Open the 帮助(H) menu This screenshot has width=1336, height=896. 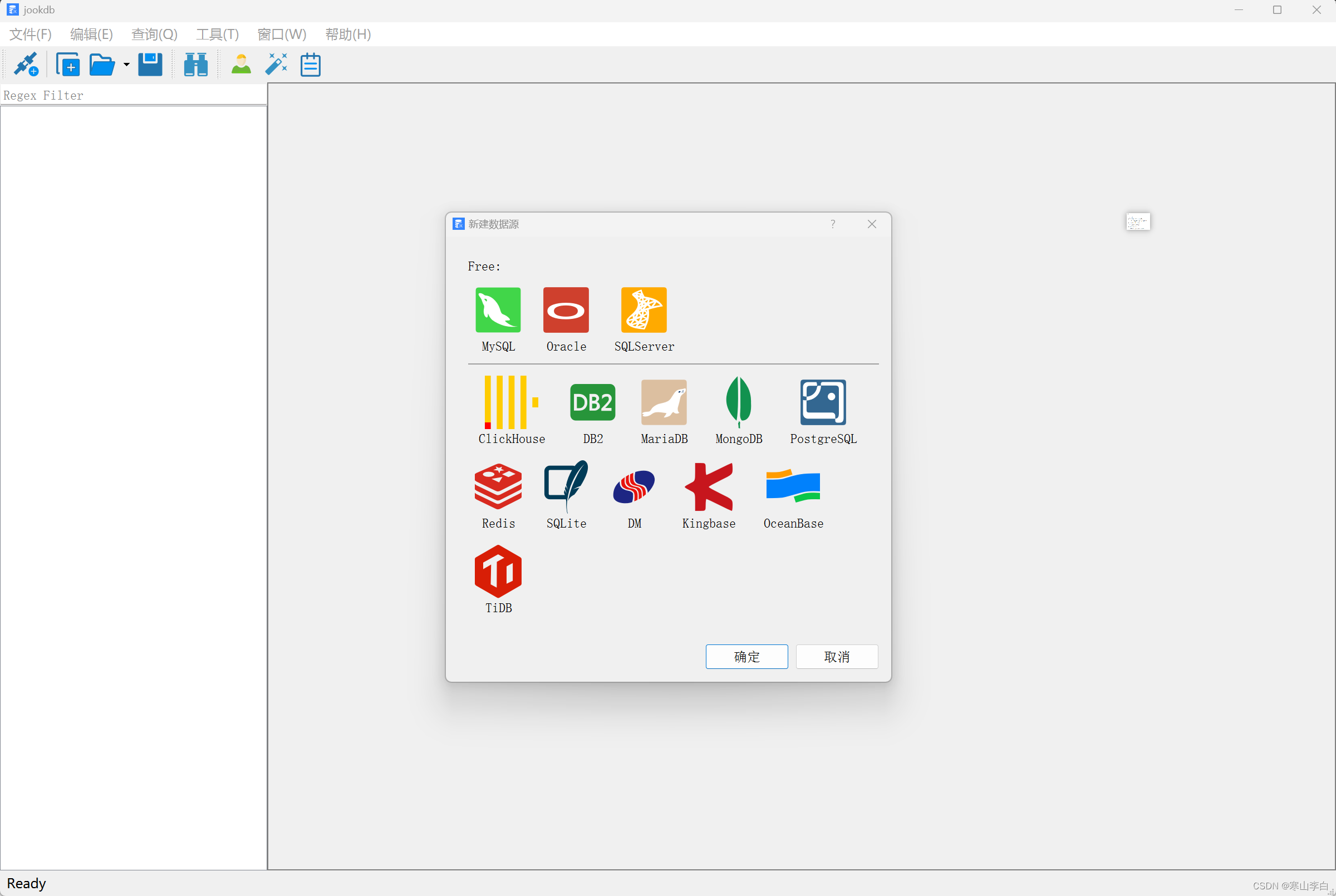pos(348,35)
